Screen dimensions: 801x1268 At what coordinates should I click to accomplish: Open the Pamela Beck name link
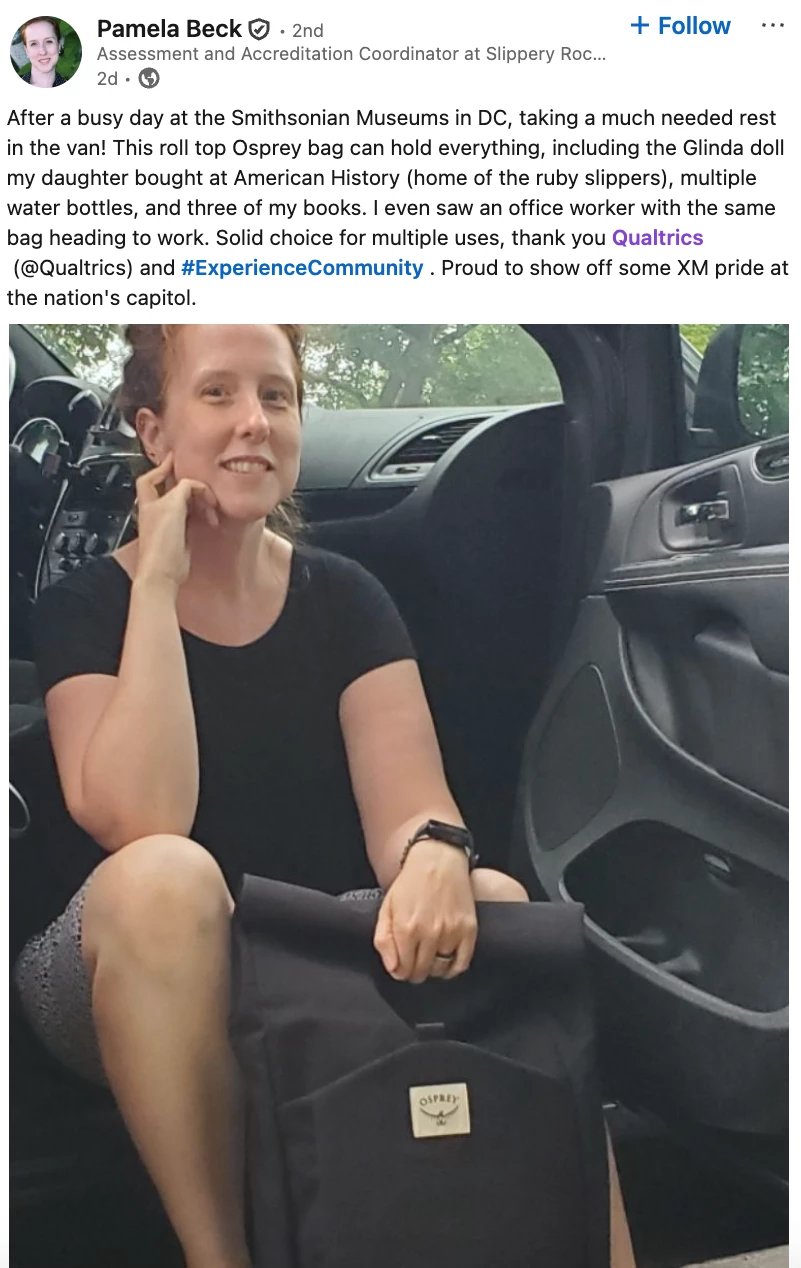tap(170, 29)
